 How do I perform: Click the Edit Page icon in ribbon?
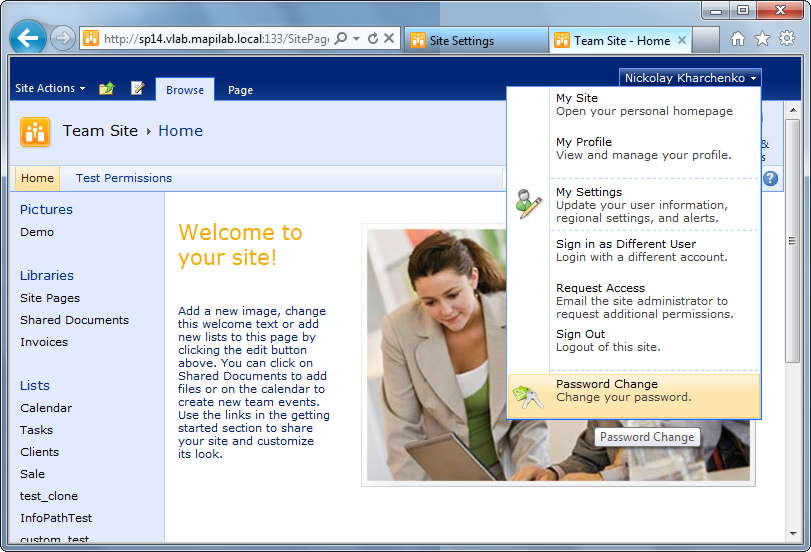click(x=138, y=89)
